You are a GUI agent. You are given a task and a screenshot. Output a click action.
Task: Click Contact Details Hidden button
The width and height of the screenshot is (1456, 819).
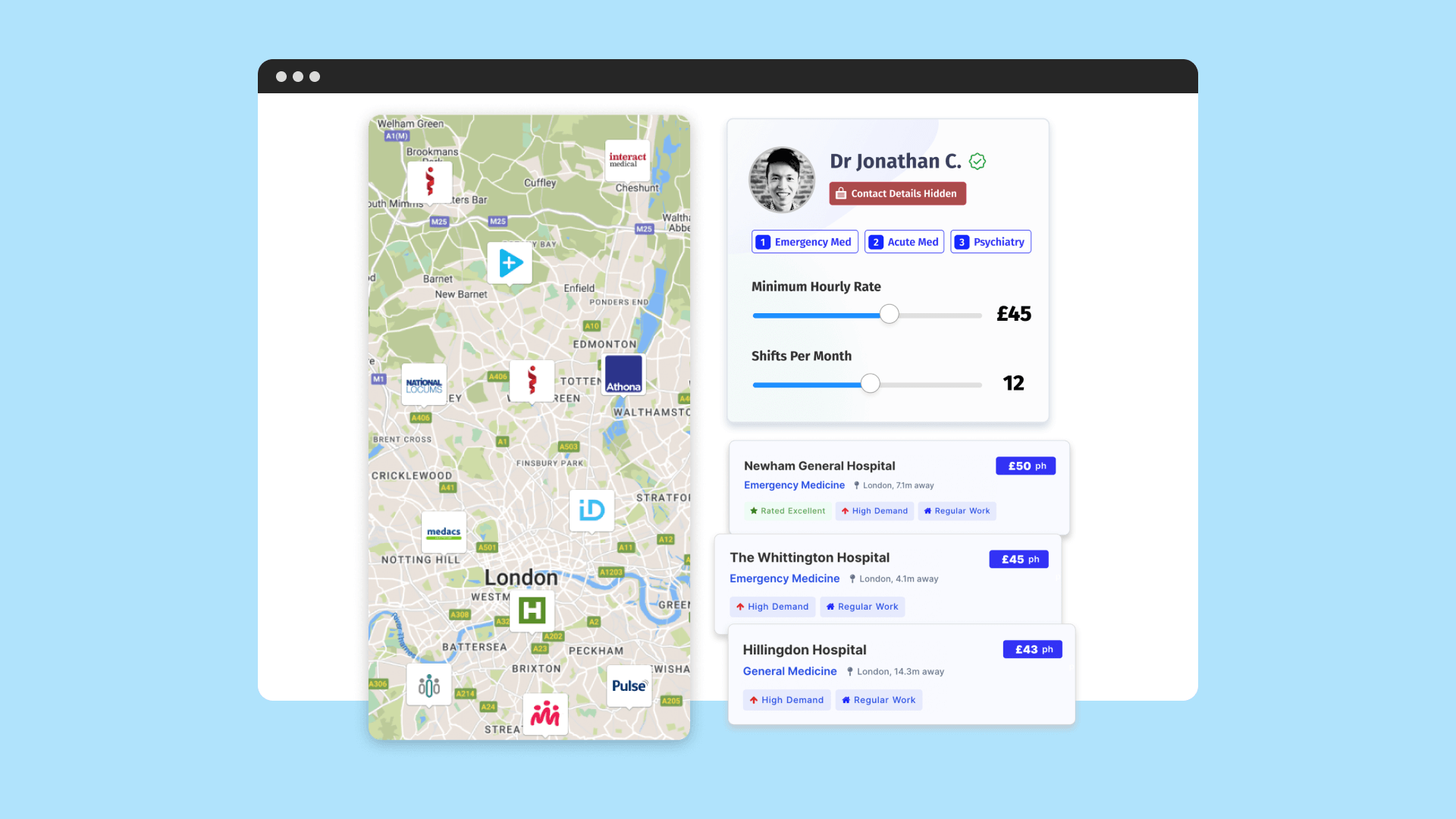(x=897, y=193)
